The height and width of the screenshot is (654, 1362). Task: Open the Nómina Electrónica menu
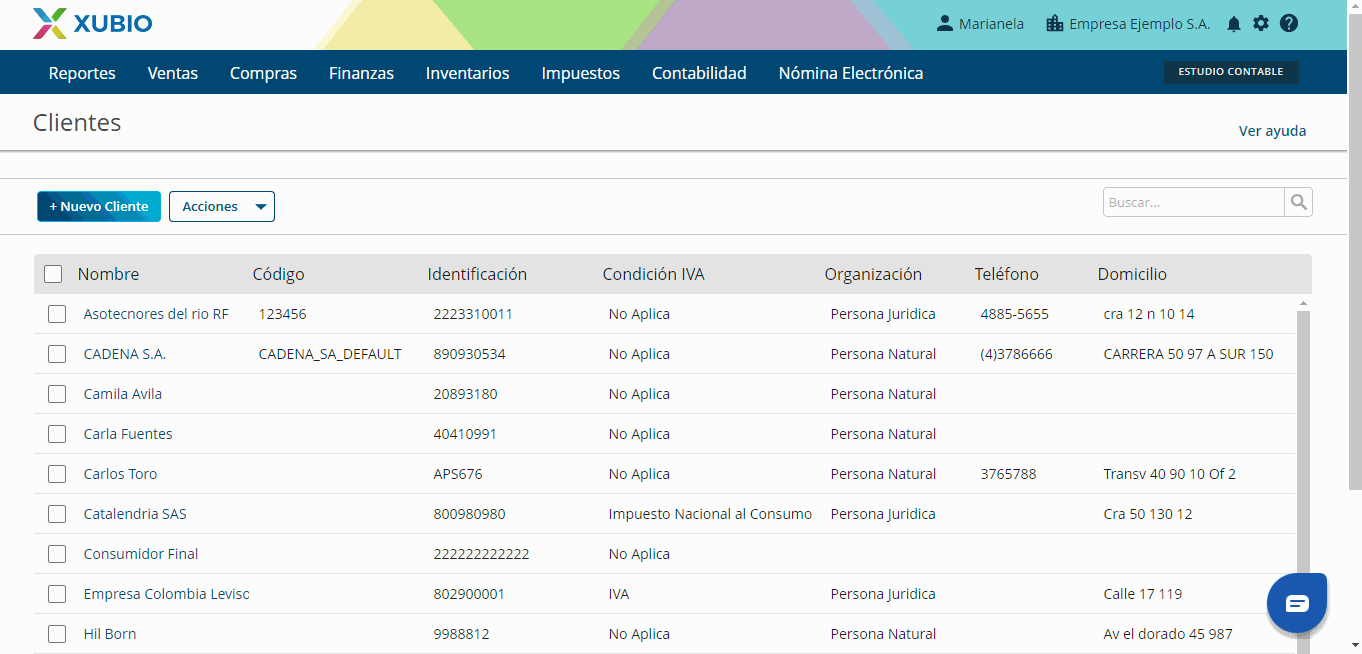[x=851, y=73]
